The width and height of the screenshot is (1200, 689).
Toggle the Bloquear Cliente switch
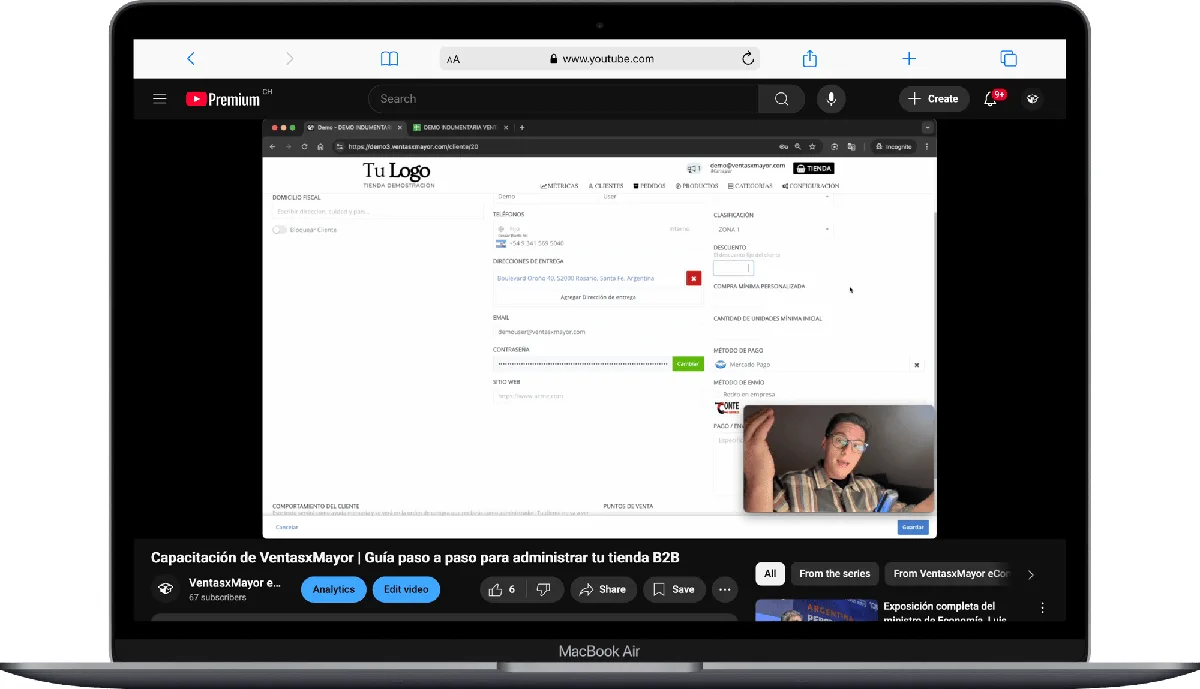point(279,230)
